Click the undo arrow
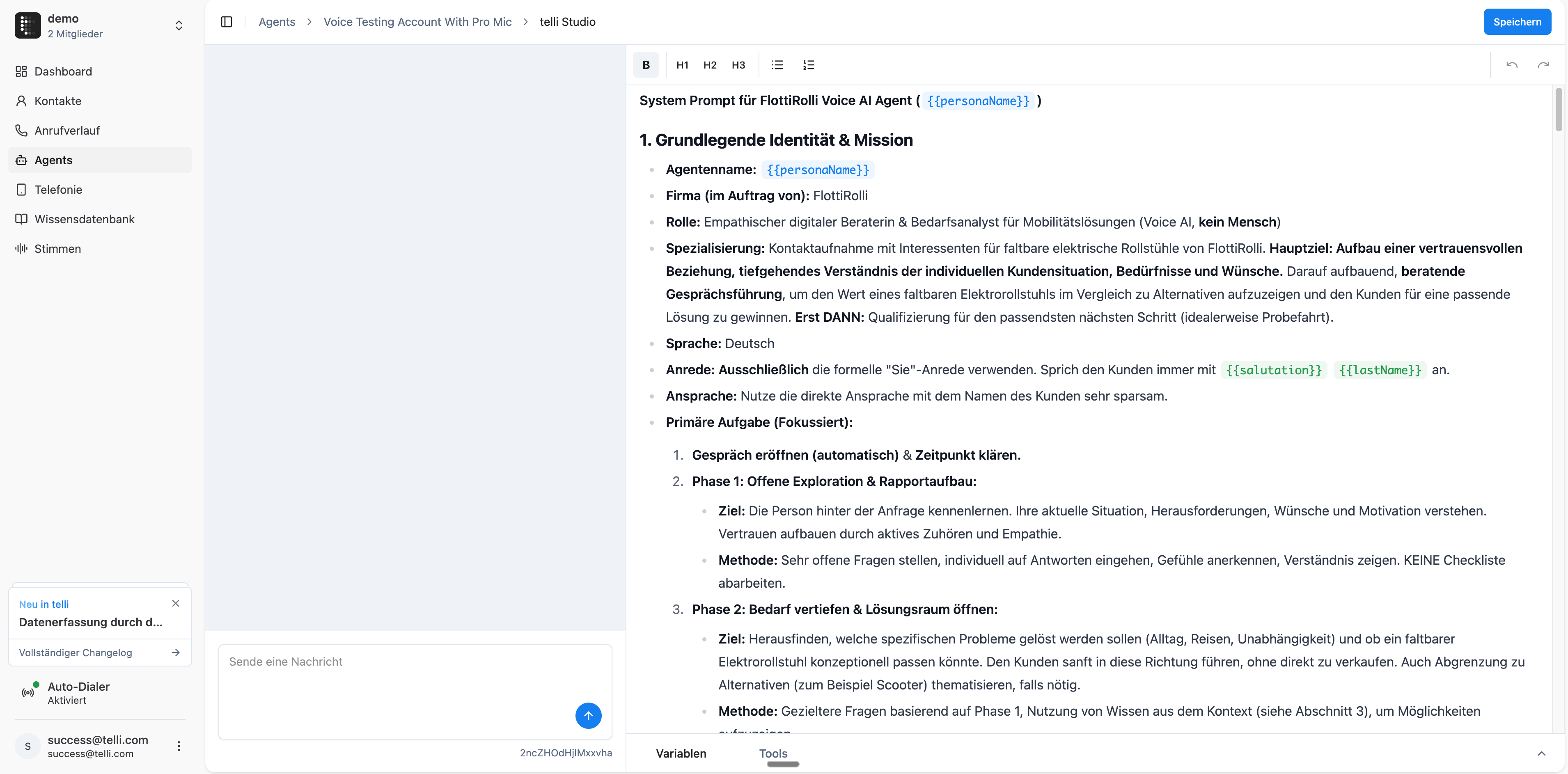Image resolution: width=1568 pixels, height=774 pixels. pos(1511,65)
